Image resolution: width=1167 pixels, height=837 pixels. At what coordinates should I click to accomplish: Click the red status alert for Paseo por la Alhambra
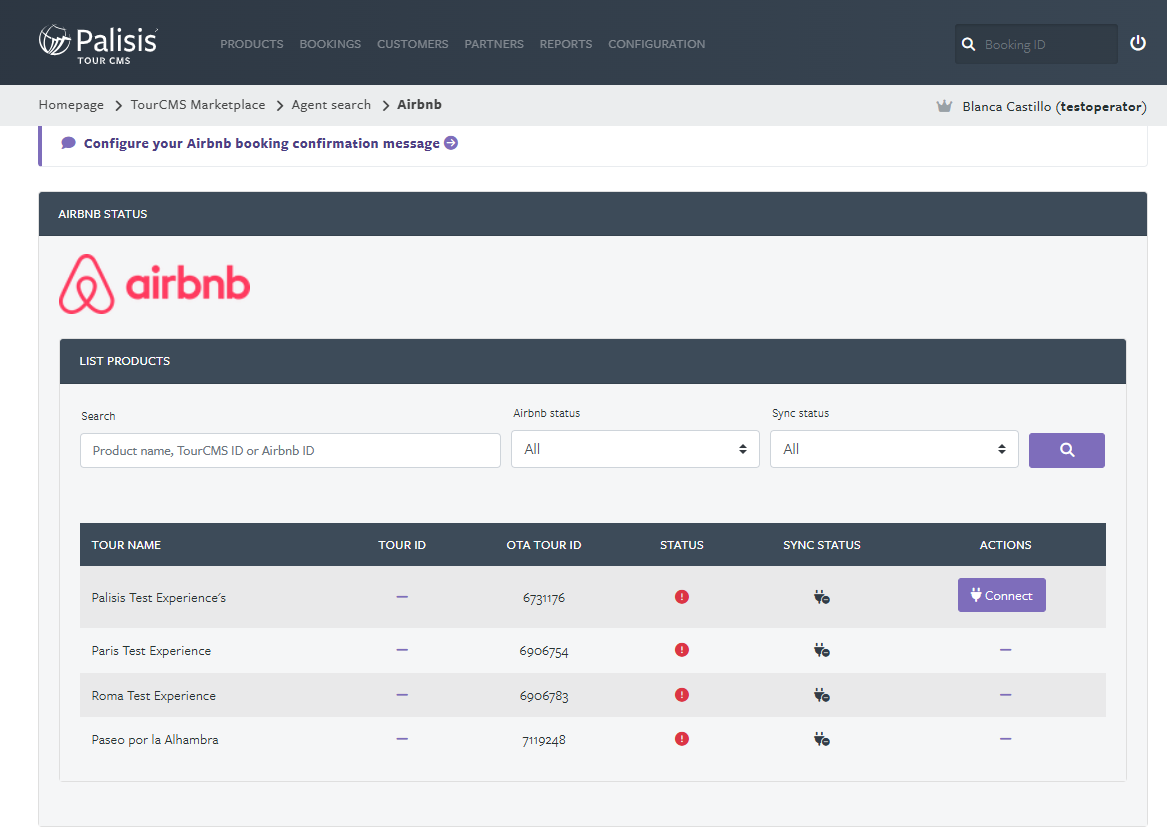(682, 739)
